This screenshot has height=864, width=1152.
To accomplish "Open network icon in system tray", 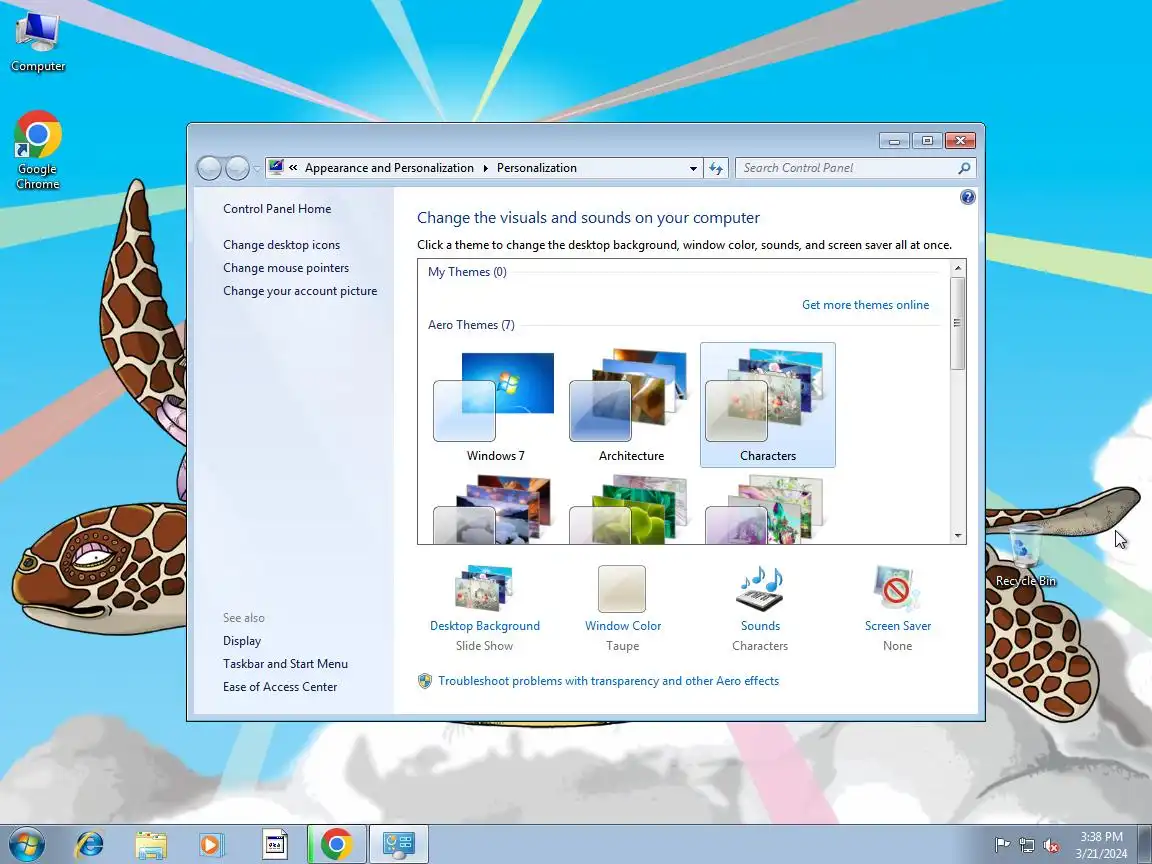I will point(1026,846).
